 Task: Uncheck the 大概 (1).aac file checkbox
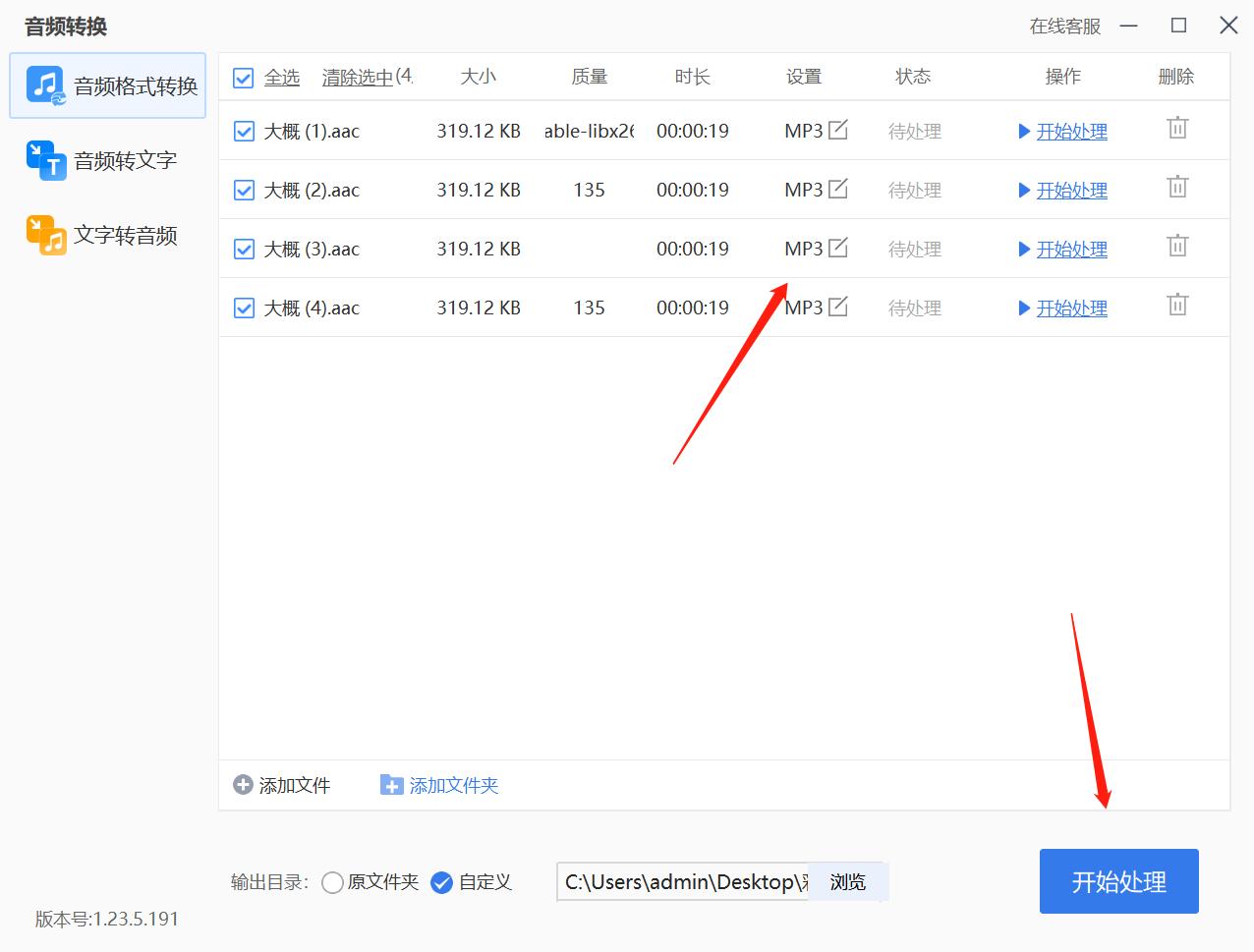point(244,131)
